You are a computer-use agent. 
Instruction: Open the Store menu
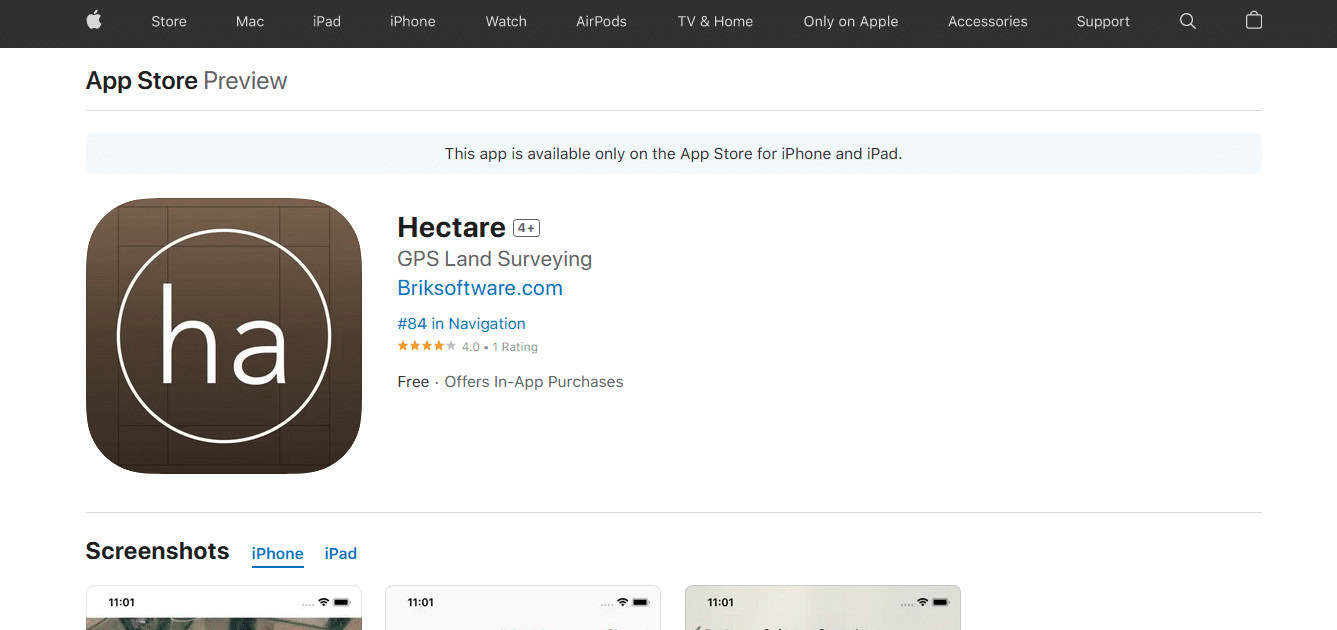(x=169, y=21)
